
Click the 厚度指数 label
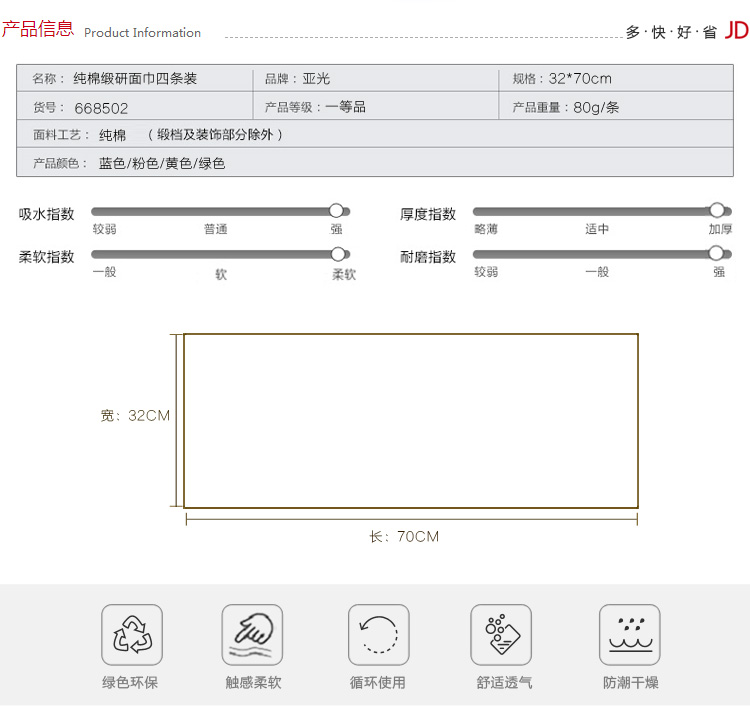428,214
